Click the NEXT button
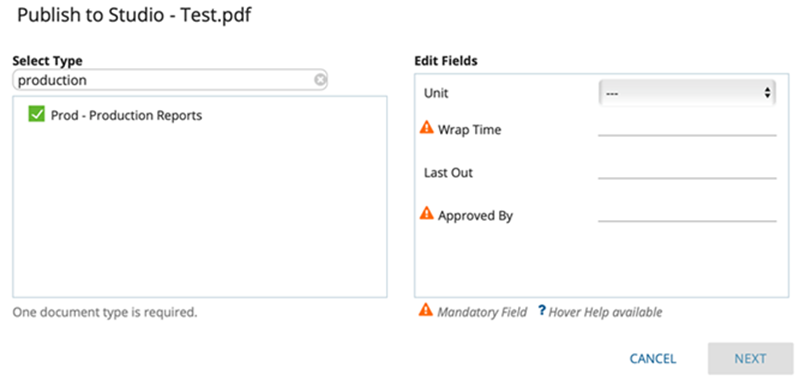799x381 pixels. coord(750,359)
